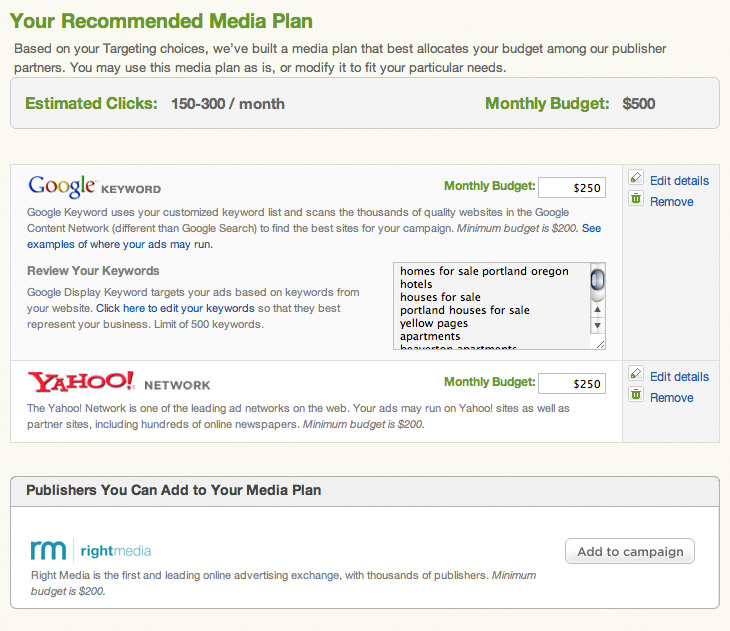Edit the Google Keyword monthly budget field
Screen dimensions: 730x631
point(572,188)
